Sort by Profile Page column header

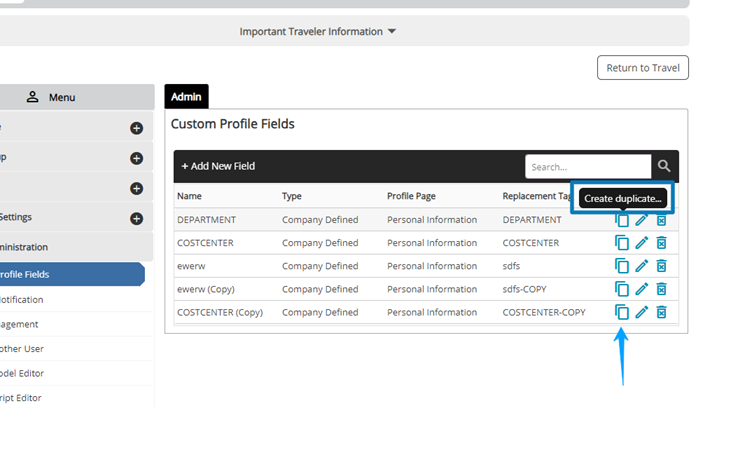[411, 196]
